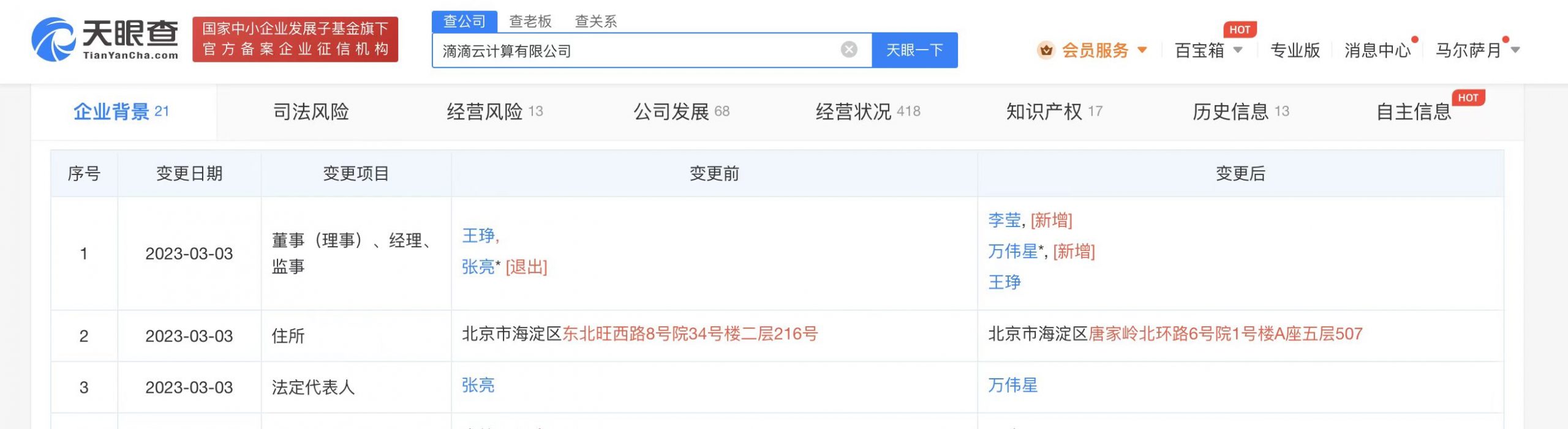This screenshot has width=1568, height=429.
Task: Click the HOT badge on 自主信息
Action: click(x=1468, y=98)
